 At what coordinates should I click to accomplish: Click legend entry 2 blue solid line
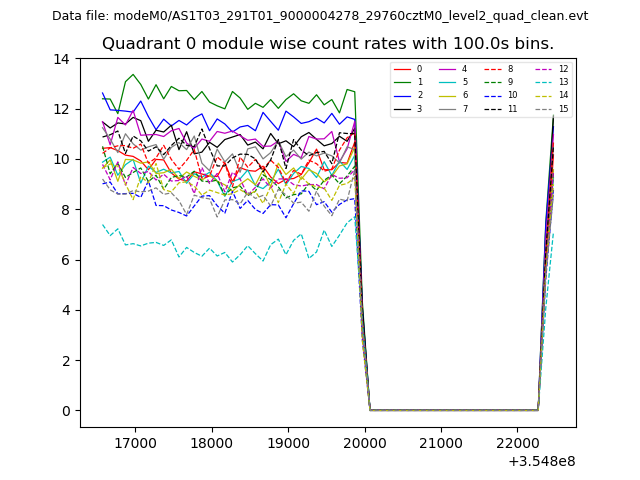coord(408,95)
